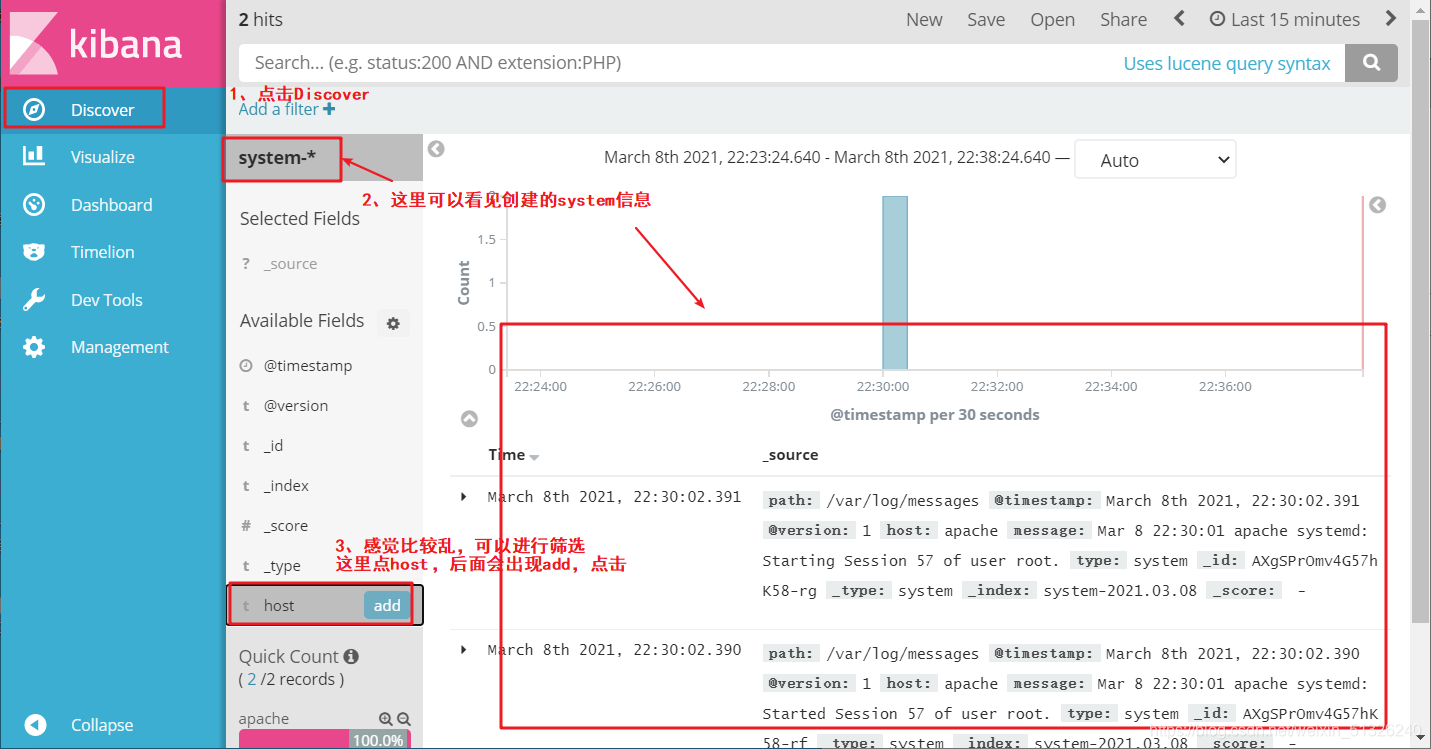Screen dimensions: 1431x749
Task: Open Dev Tools in the sidebar
Action: (106, 300)
